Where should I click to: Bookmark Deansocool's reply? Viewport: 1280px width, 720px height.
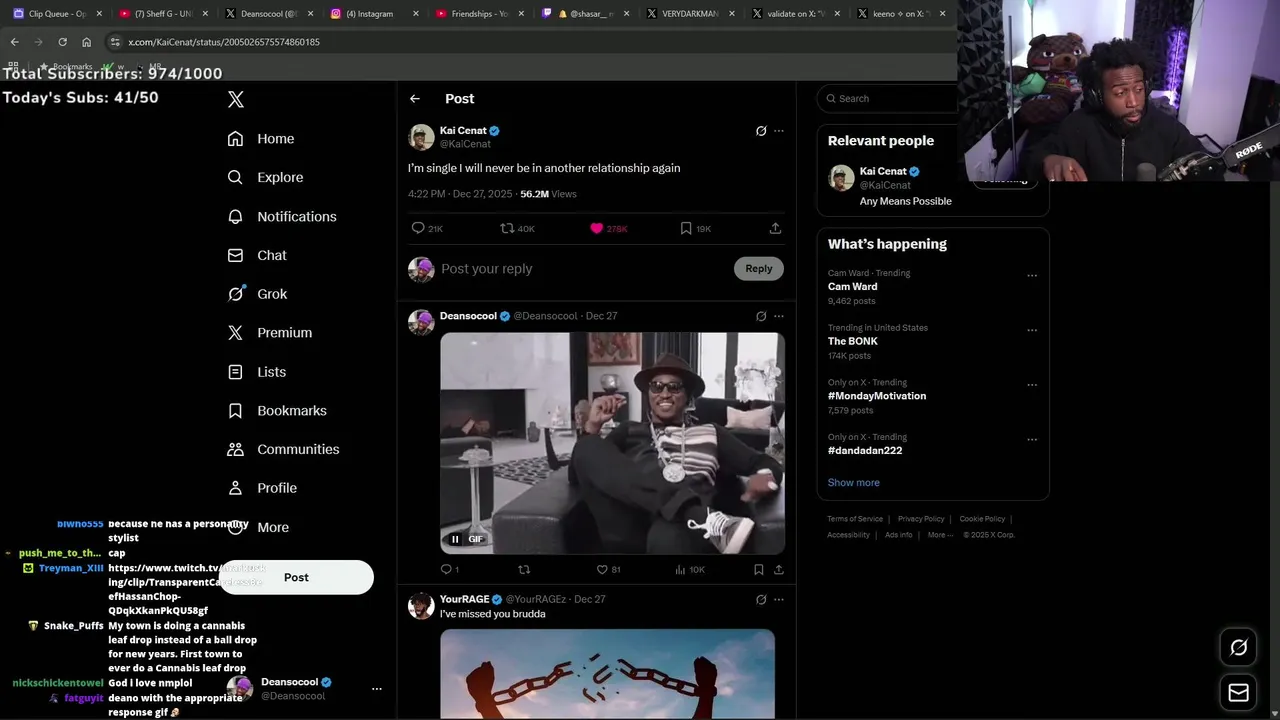(x=759, y=569)
